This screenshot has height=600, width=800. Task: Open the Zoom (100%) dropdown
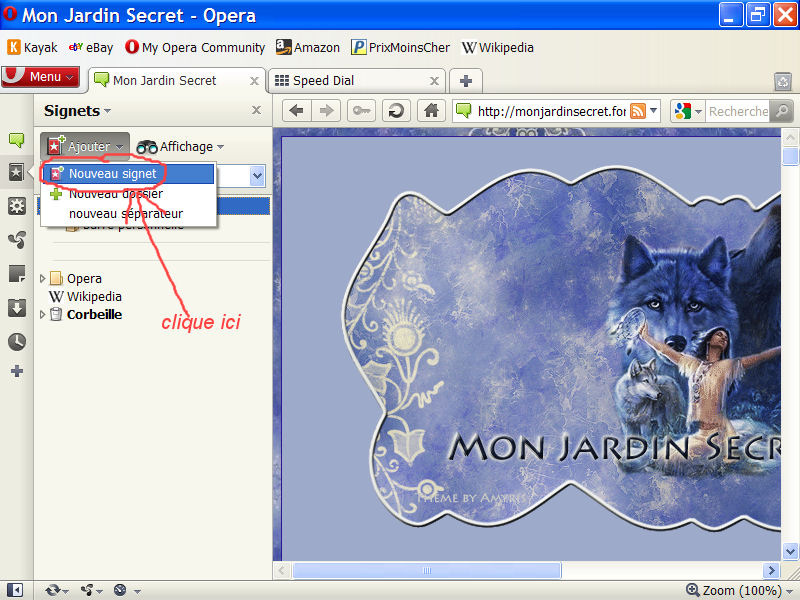click(740, 590)
